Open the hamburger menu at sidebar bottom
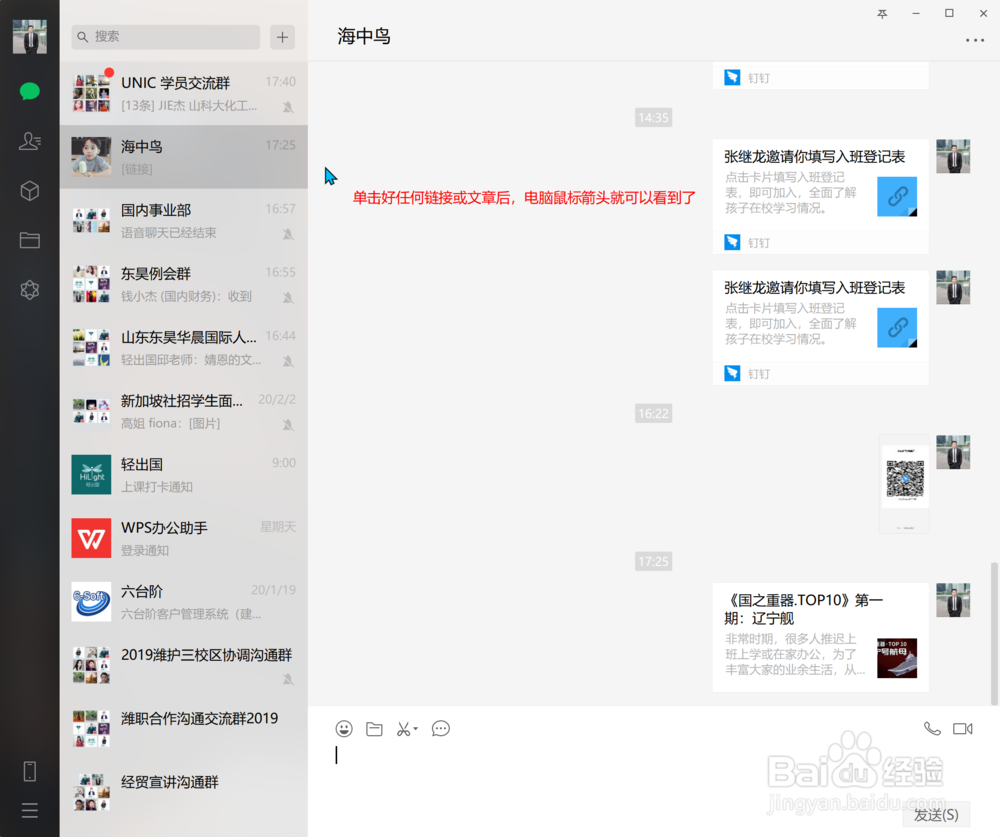This screenshot has height=837, width=1000. point(29,810)
